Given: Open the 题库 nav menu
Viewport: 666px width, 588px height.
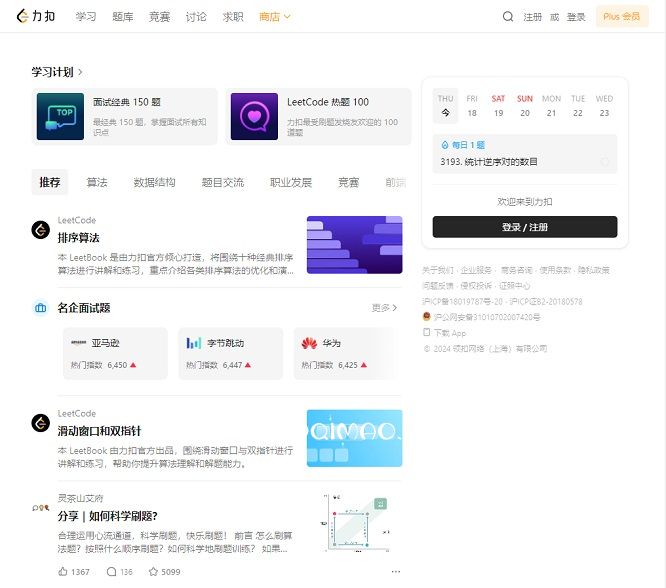Looking at the screenshot, I should 123,17.
